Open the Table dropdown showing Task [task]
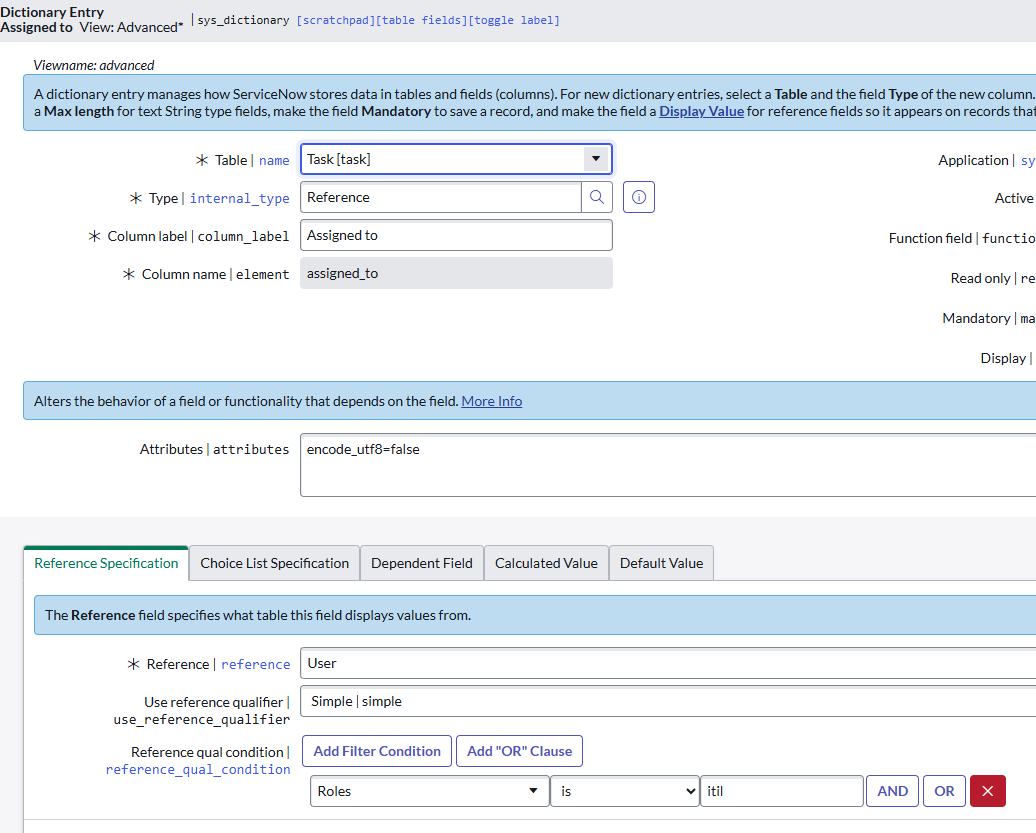Viewport: 1036px width, 833px height. (x=597, y=159)
